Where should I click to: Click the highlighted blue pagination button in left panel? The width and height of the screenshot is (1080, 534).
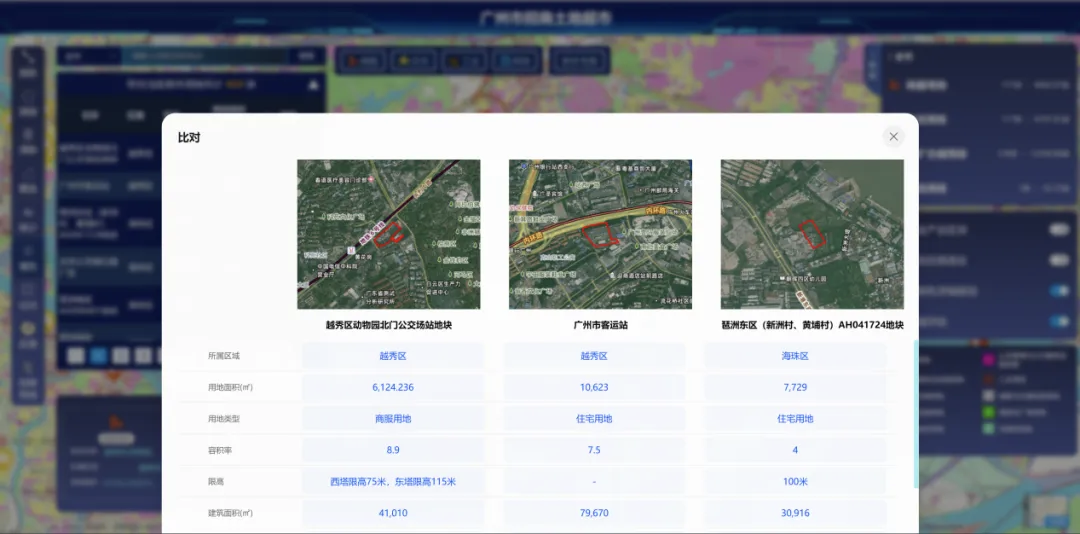click(x=98, y=355)
